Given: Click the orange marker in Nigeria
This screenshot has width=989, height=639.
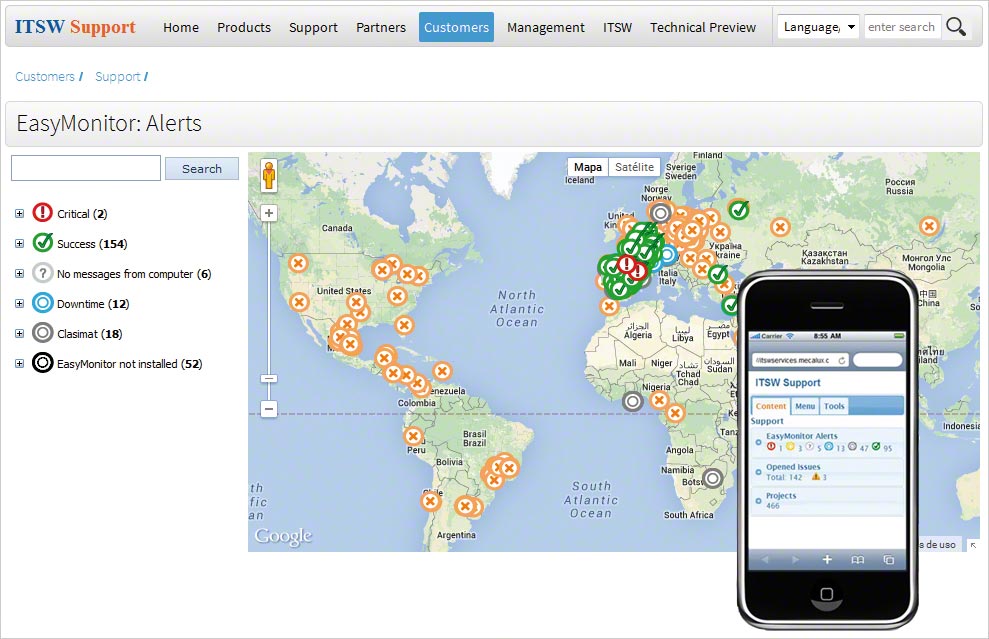Looking at the screenshot, I should (x=659, y=399).
